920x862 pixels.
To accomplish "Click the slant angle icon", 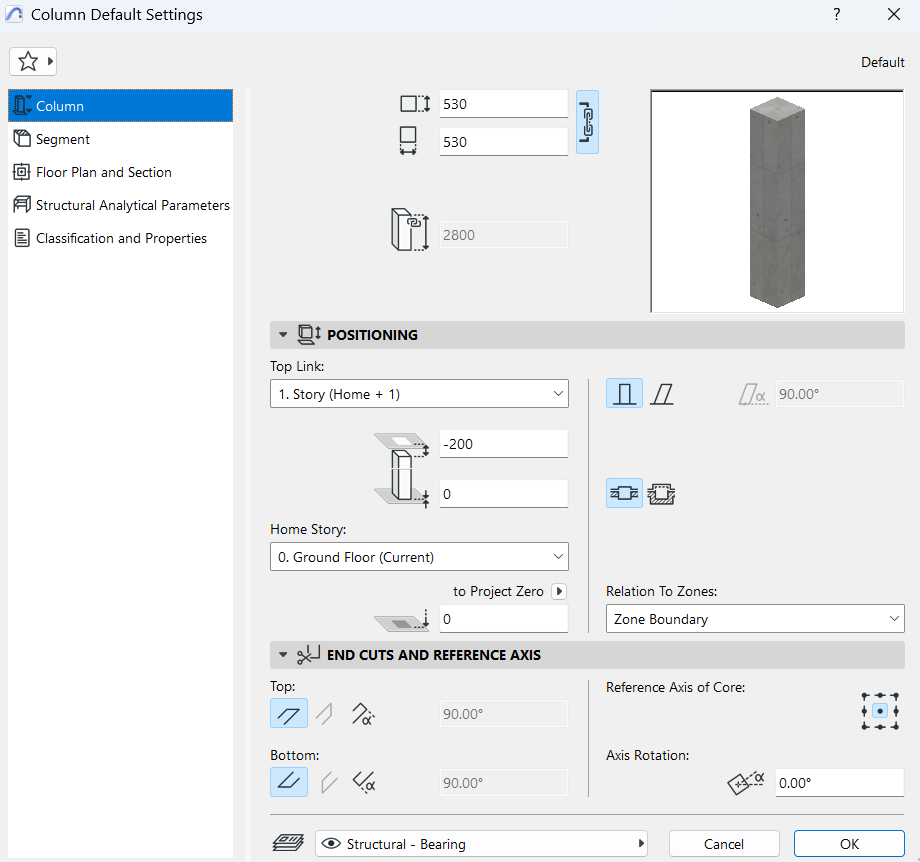I will 753,394.
